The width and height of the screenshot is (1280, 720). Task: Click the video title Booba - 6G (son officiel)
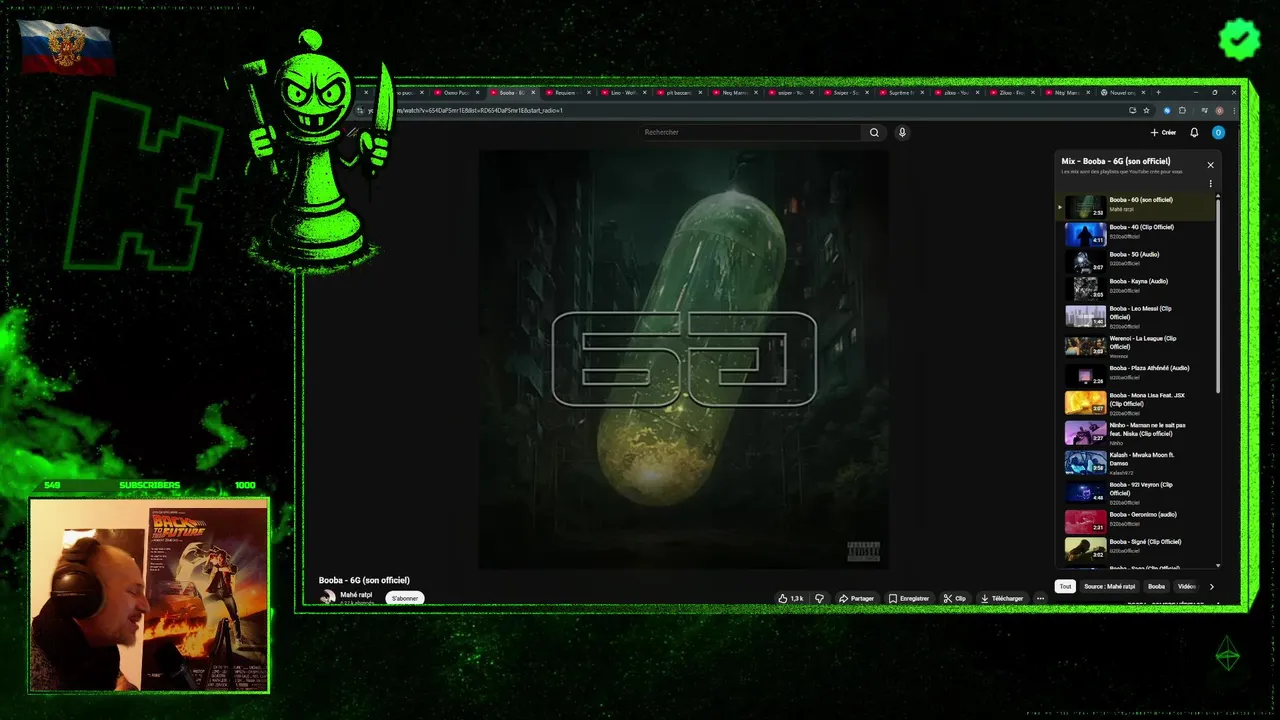tap(364, 580)
